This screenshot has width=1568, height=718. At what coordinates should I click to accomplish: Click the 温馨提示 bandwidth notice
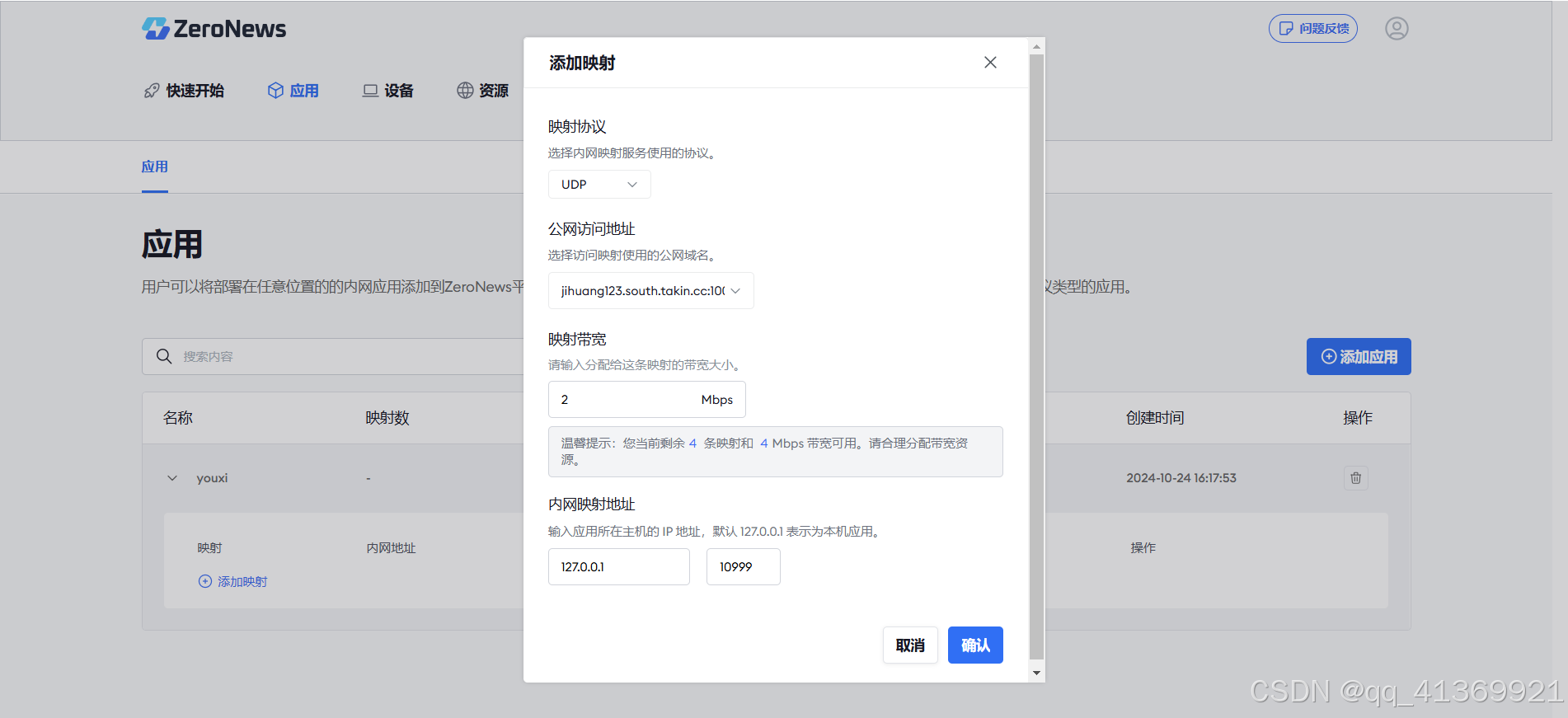coord(776,452)
